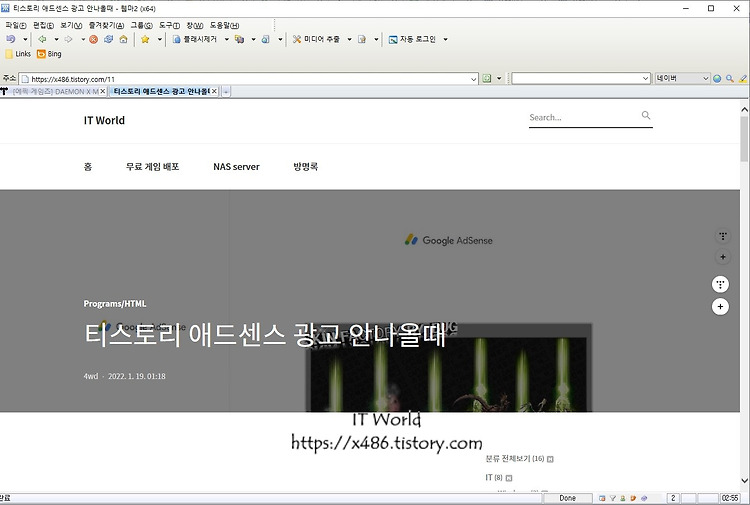Open the 창 menu
750x505 pixels.
point(195,25)
